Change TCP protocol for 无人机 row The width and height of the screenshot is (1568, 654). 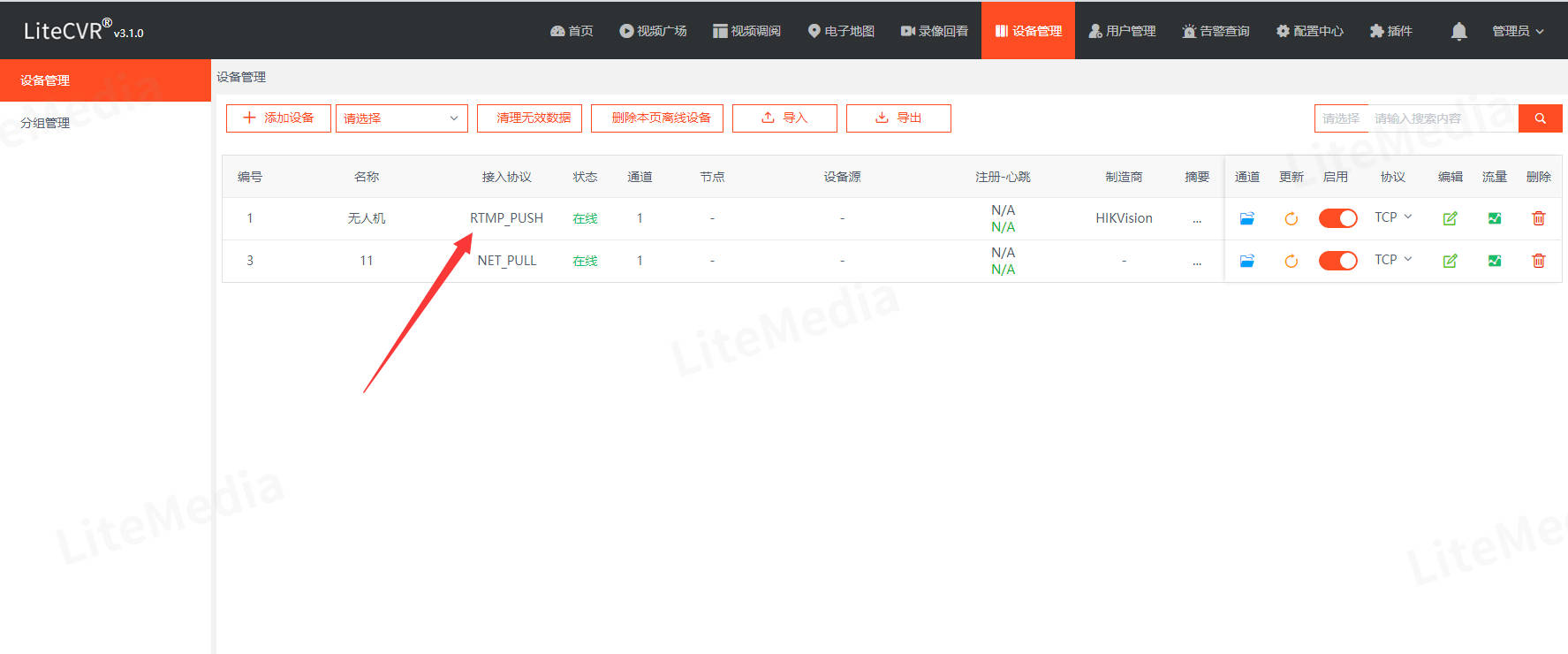coord(1393,217)
